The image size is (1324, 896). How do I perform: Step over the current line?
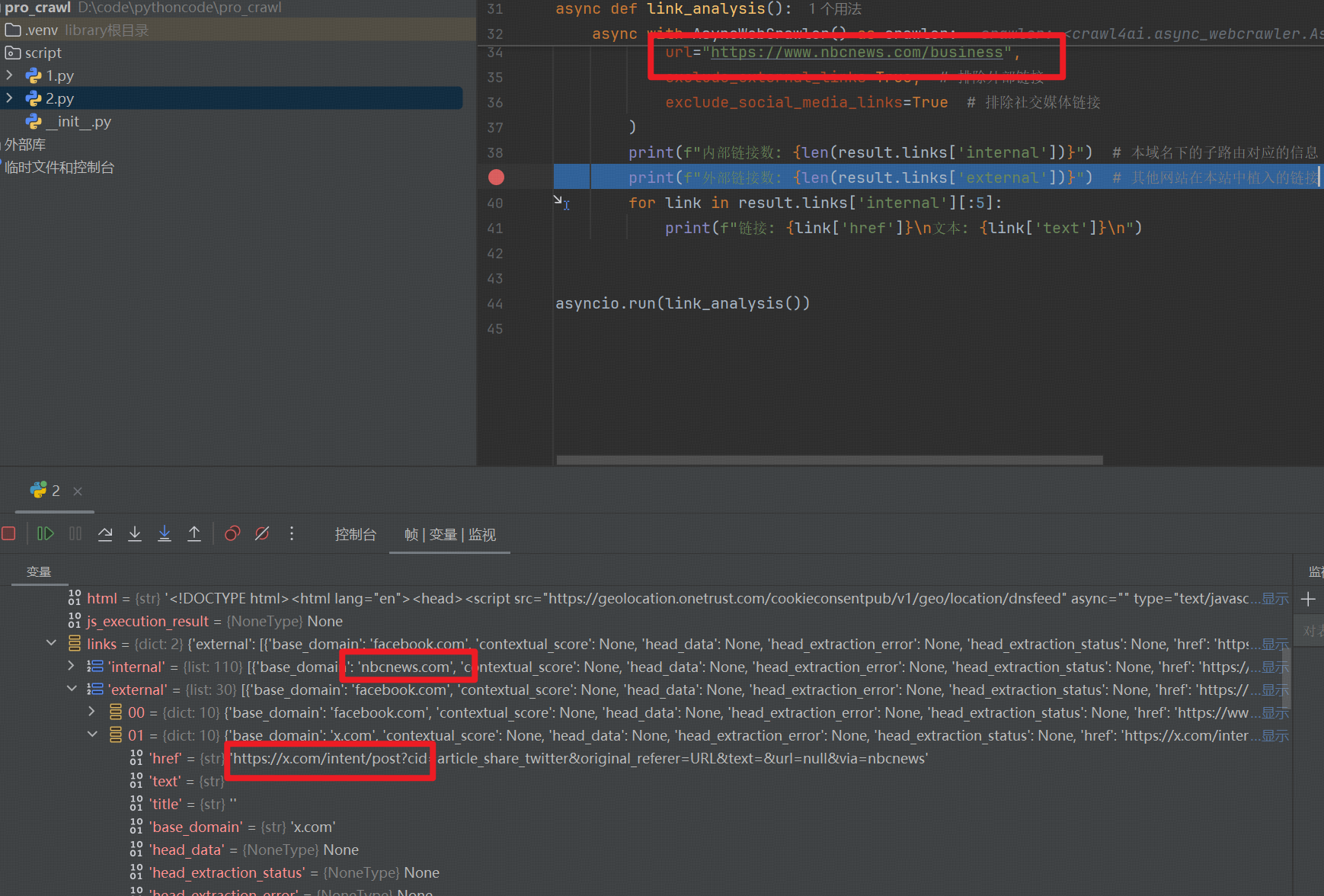pyautogui.click(x=105, y=534)
